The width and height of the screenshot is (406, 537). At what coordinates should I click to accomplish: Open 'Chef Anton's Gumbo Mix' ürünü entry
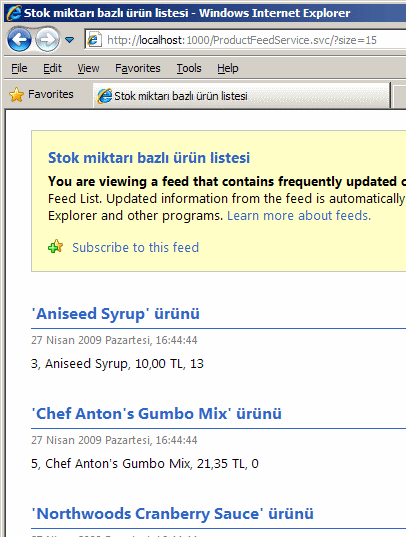tap(157, 414)
